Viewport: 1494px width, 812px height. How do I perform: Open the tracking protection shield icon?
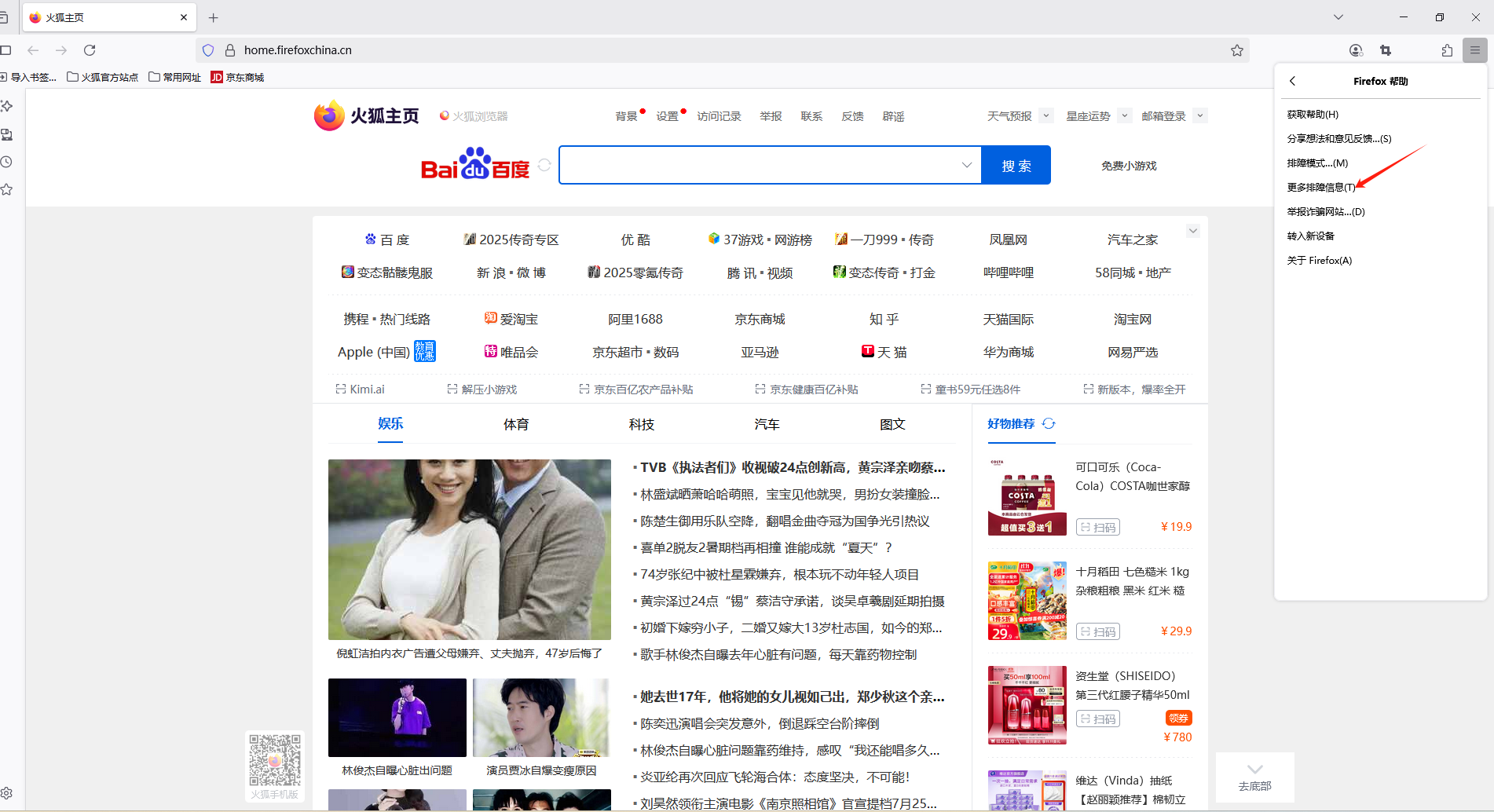point(208,50)
